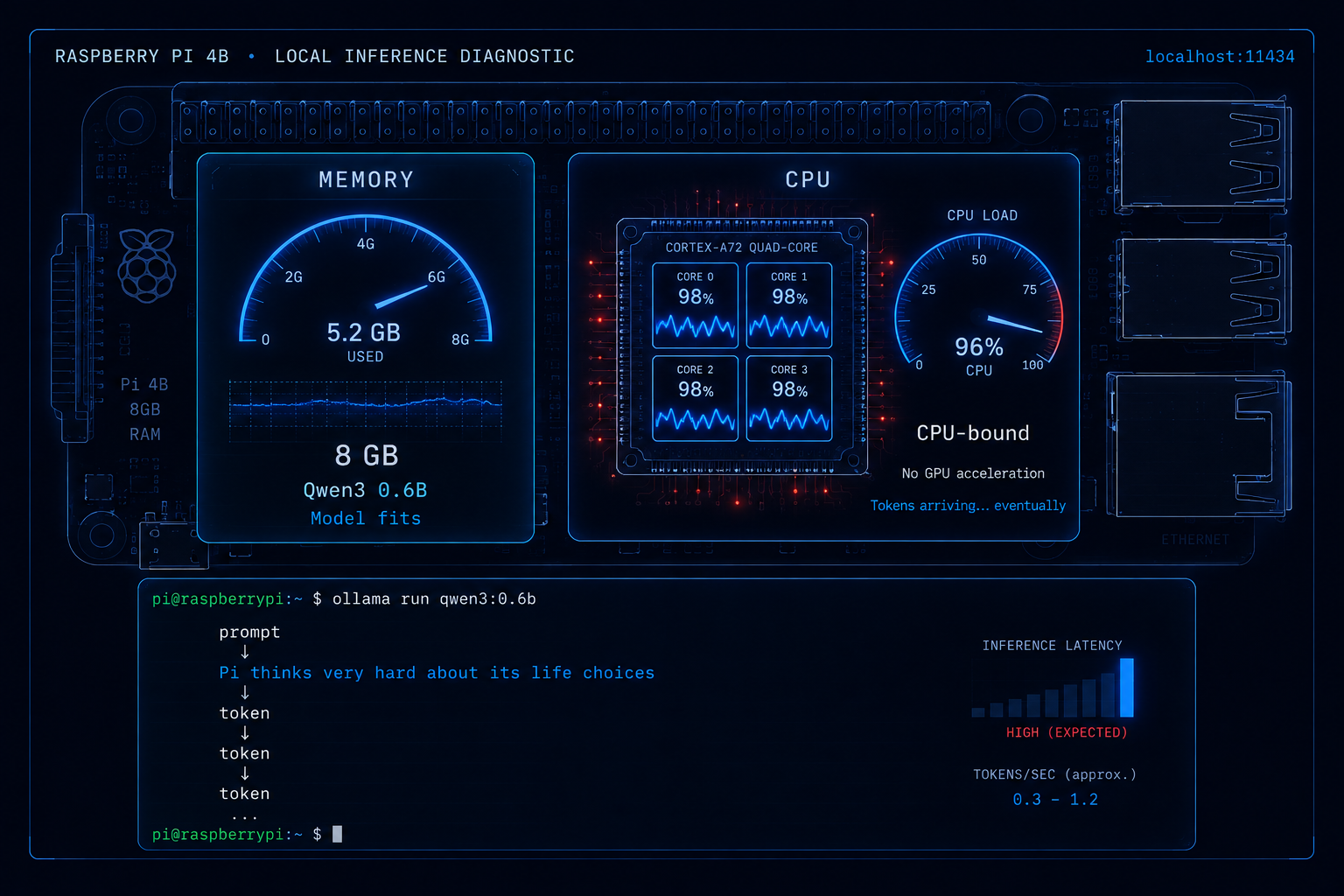Click the memory gauge needle
Screen dimensions: 1344x896
click(x=401, y=296)
